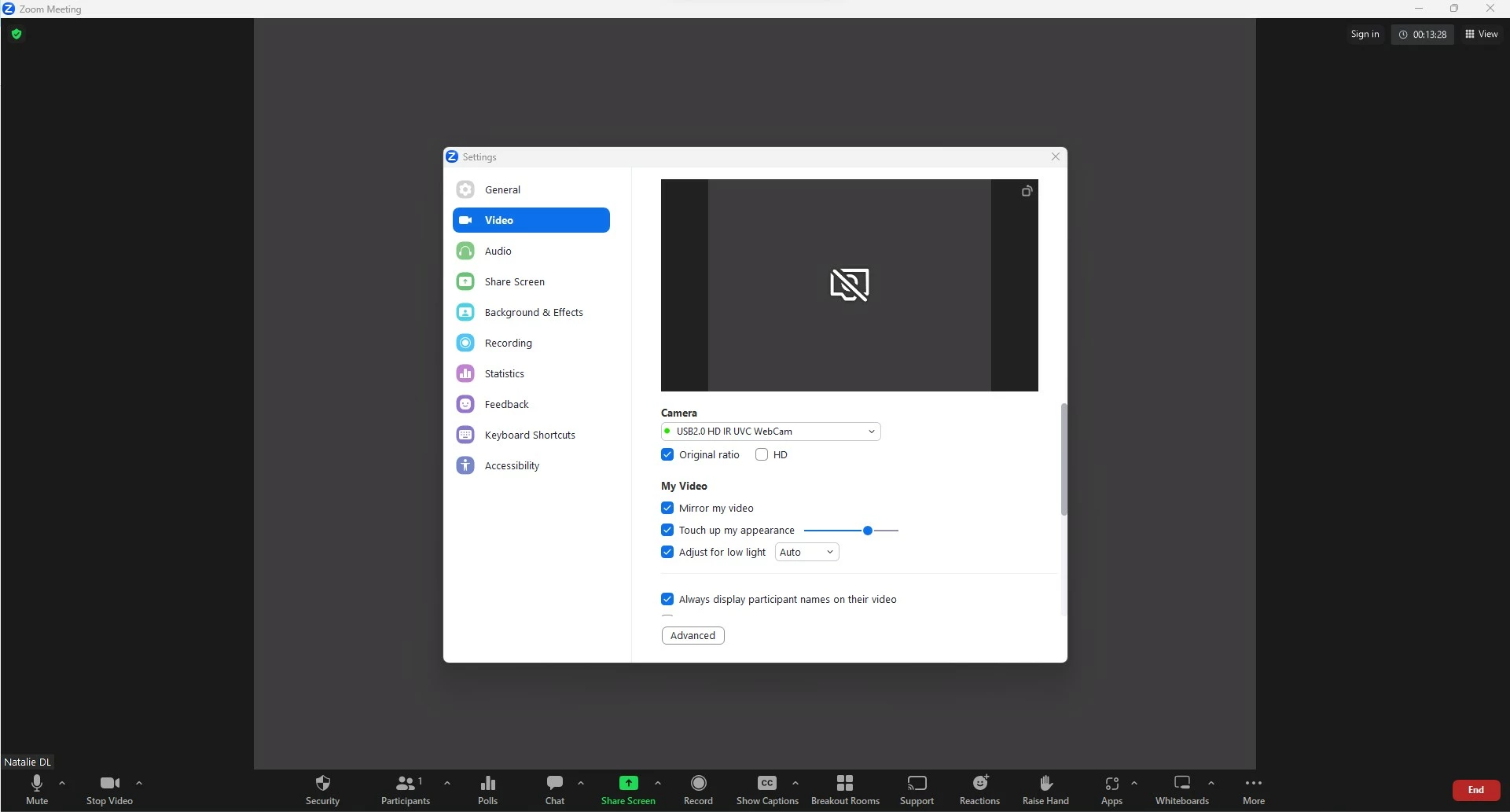
Task: Toggle Adjust for low light checkbox
Action: pos(667,552)
